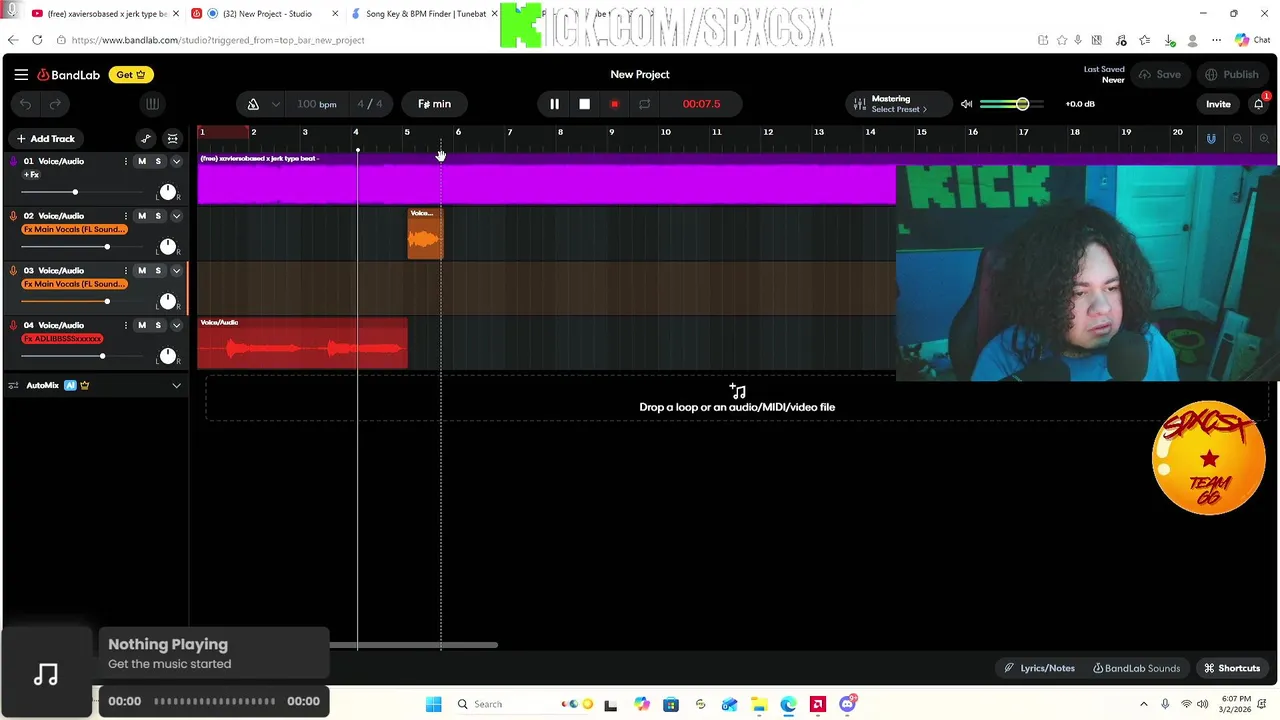The width and height of the screenshot is (1280, 720).
Task: Open the notifications bell
Action: 1259,104
